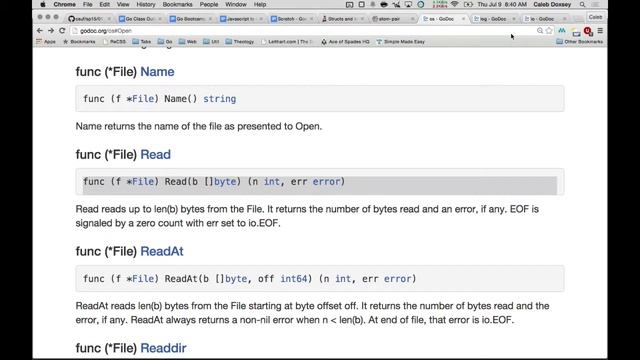Click the int64 type in ReadAt signature
The height and width of the screenshot is (360, 640).
pos(293,279)
